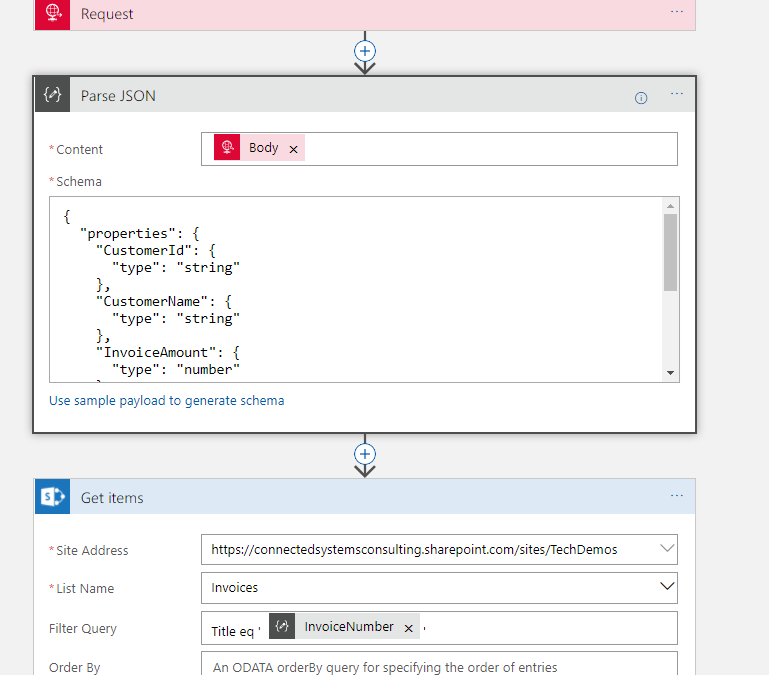Click the List Name field label
This screenshot has width=769, height=675.
click(85, 588)
